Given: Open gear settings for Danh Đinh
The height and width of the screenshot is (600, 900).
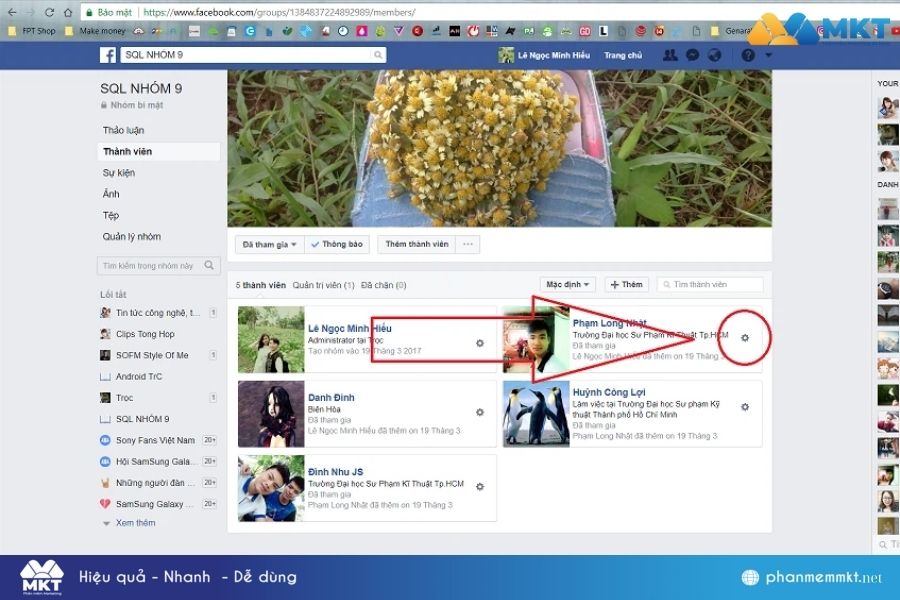Looking at the screenshot, I should [x=480, y=412].
